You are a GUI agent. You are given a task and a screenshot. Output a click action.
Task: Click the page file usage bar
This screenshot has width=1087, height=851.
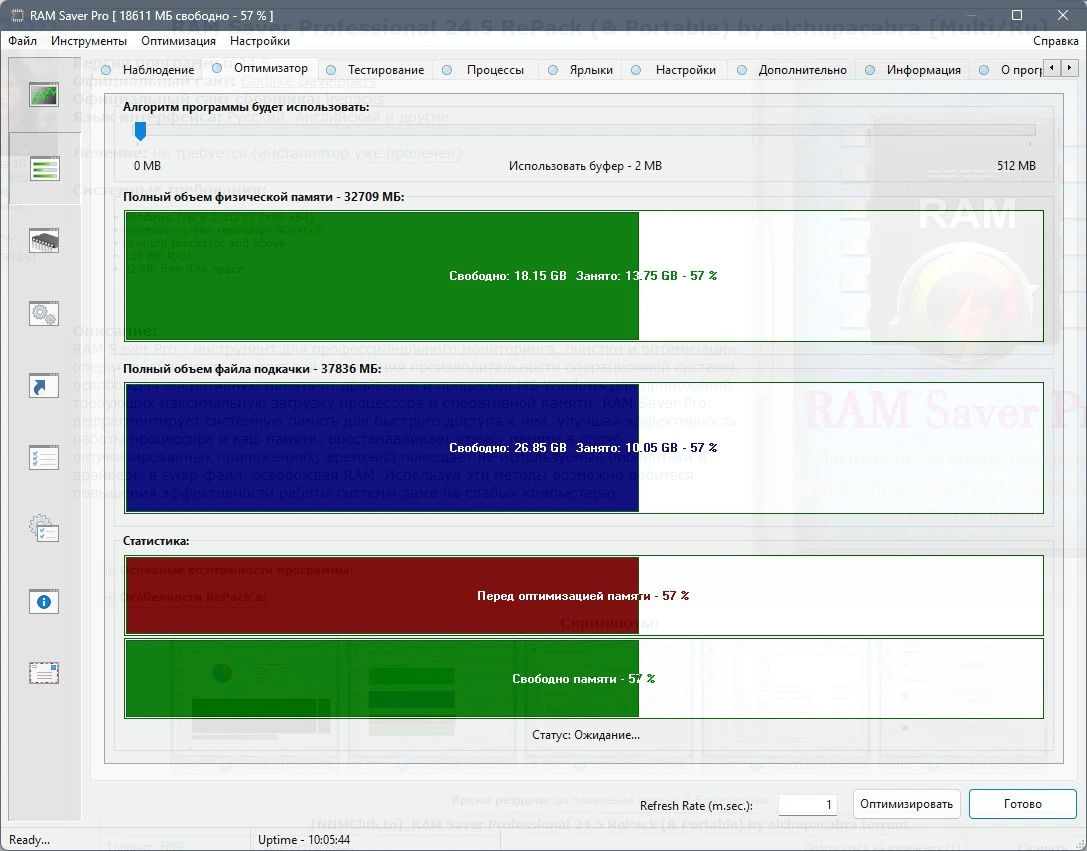(x=584, y=448)
